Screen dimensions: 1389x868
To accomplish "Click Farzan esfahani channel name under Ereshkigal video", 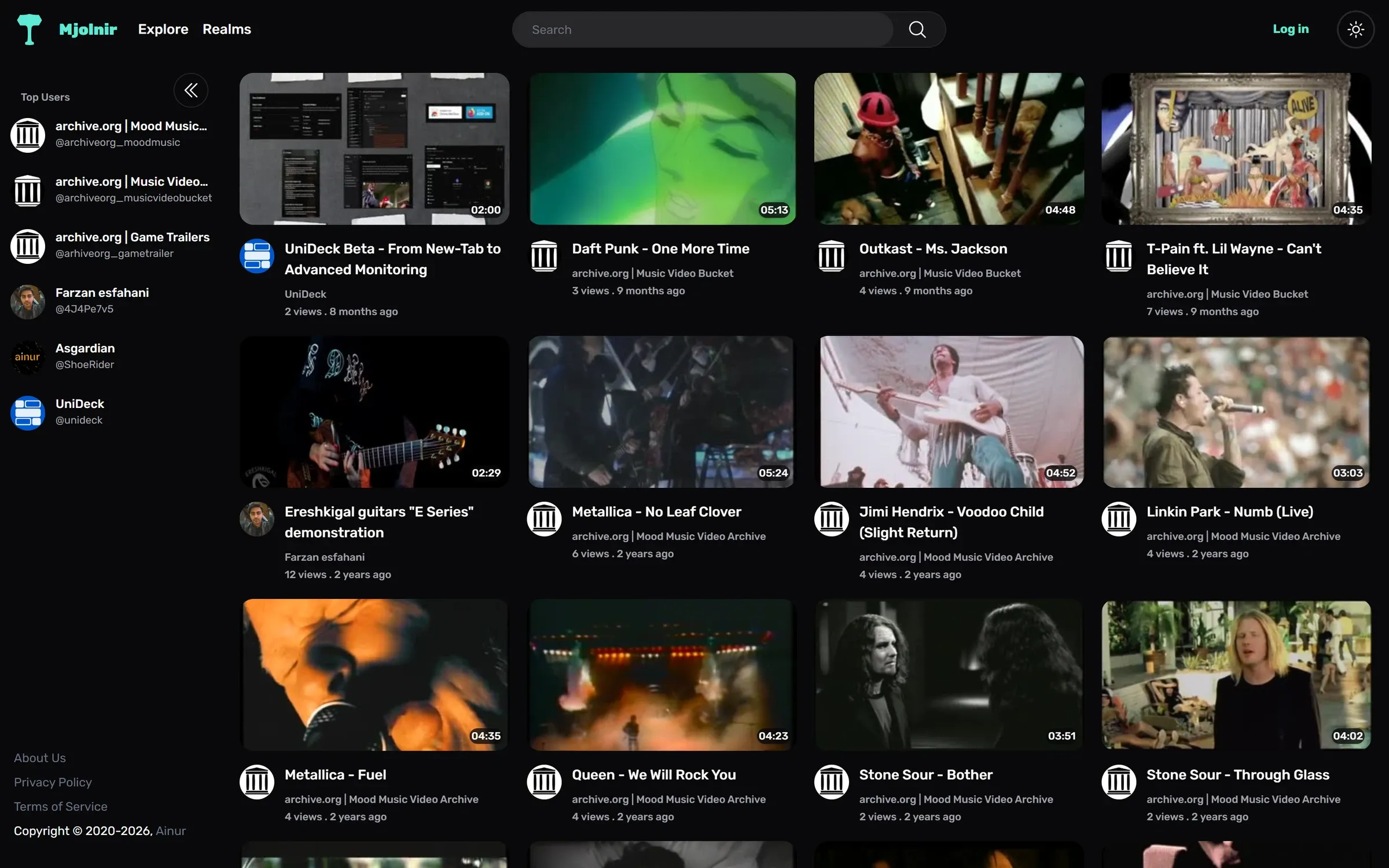I will tap(325, 557).
